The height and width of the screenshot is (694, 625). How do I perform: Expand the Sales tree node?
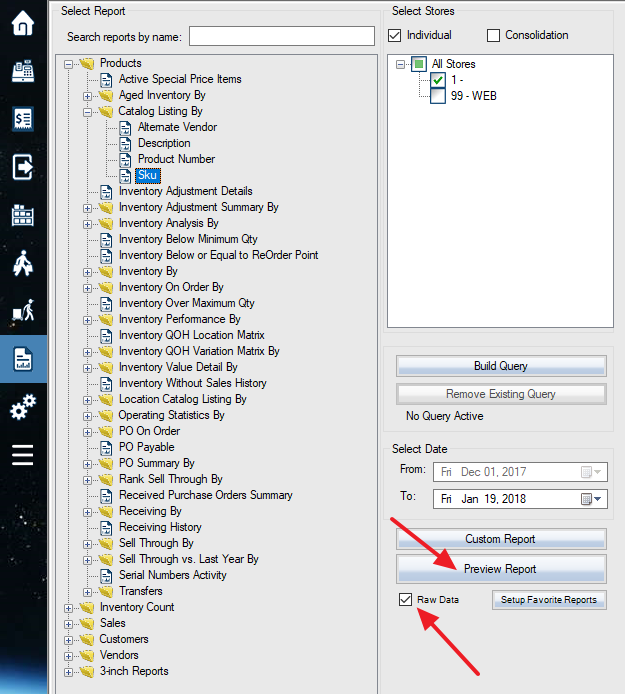coord(68,625)
